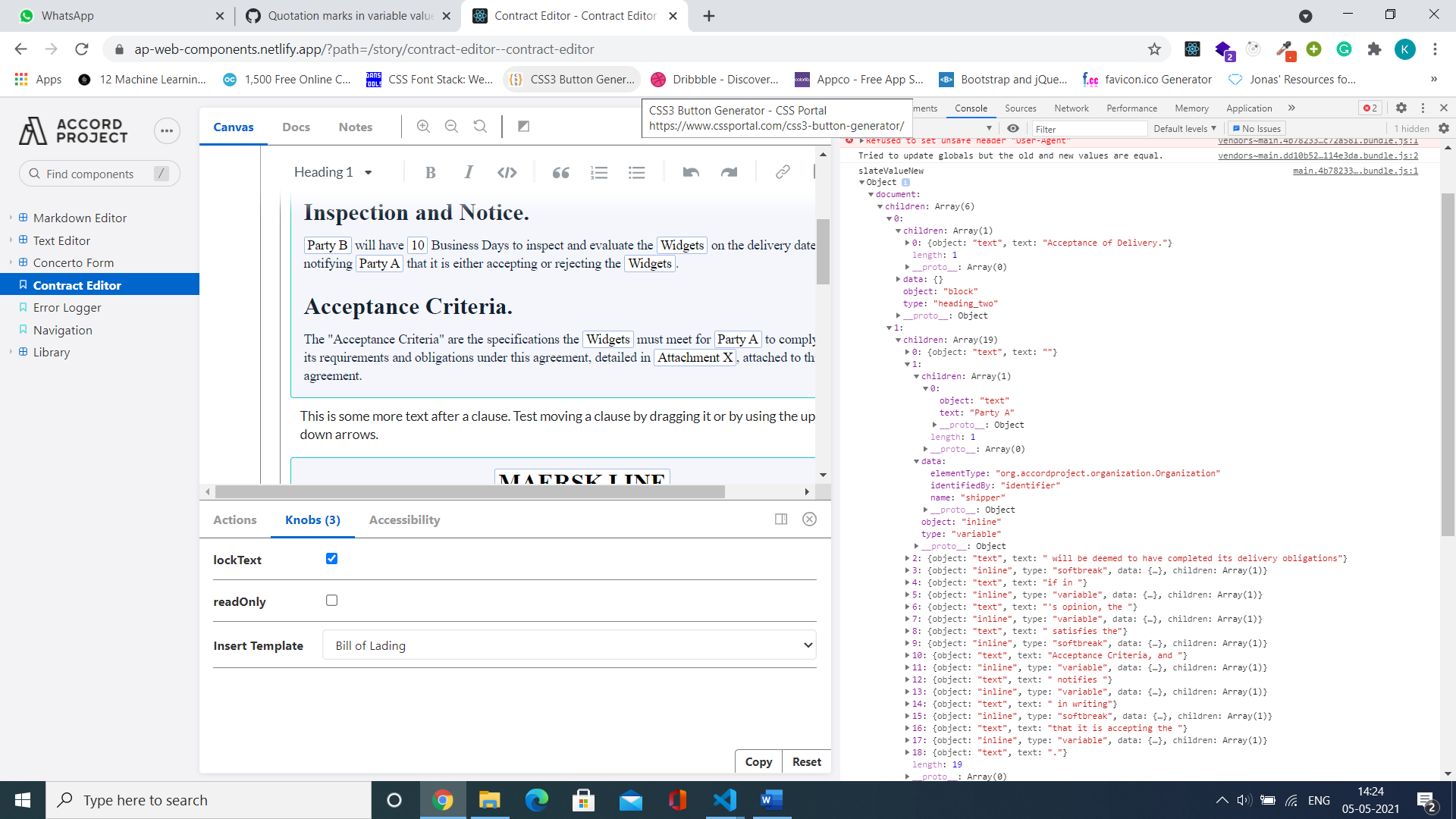Enable the readOnly knob
1456x819 pixels.
coord(331,600)
